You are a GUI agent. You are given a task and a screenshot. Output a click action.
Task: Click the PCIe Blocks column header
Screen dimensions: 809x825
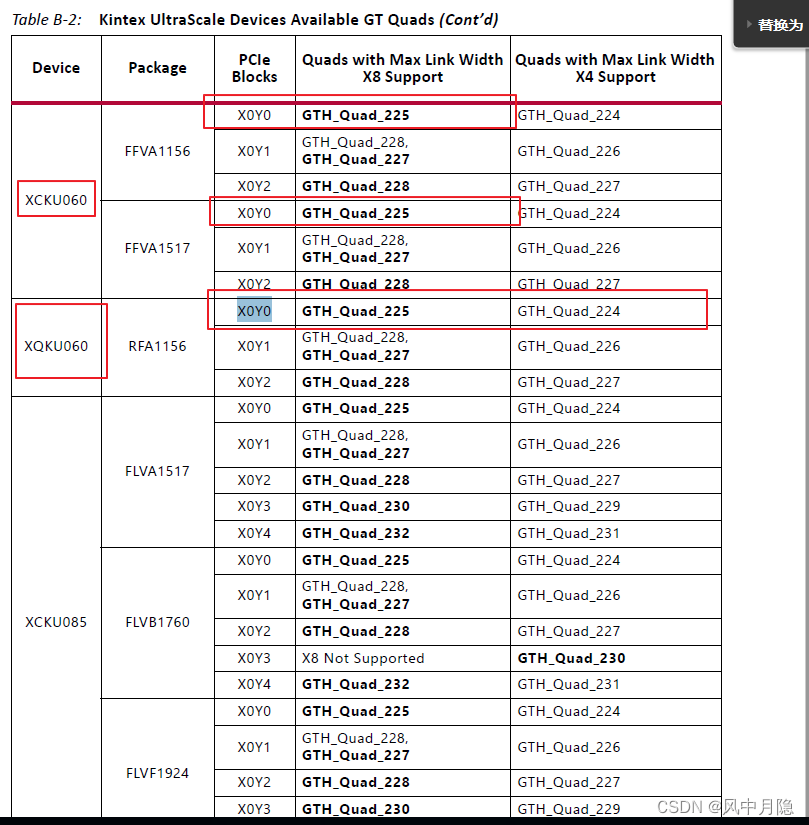click(x=254, y=67)
